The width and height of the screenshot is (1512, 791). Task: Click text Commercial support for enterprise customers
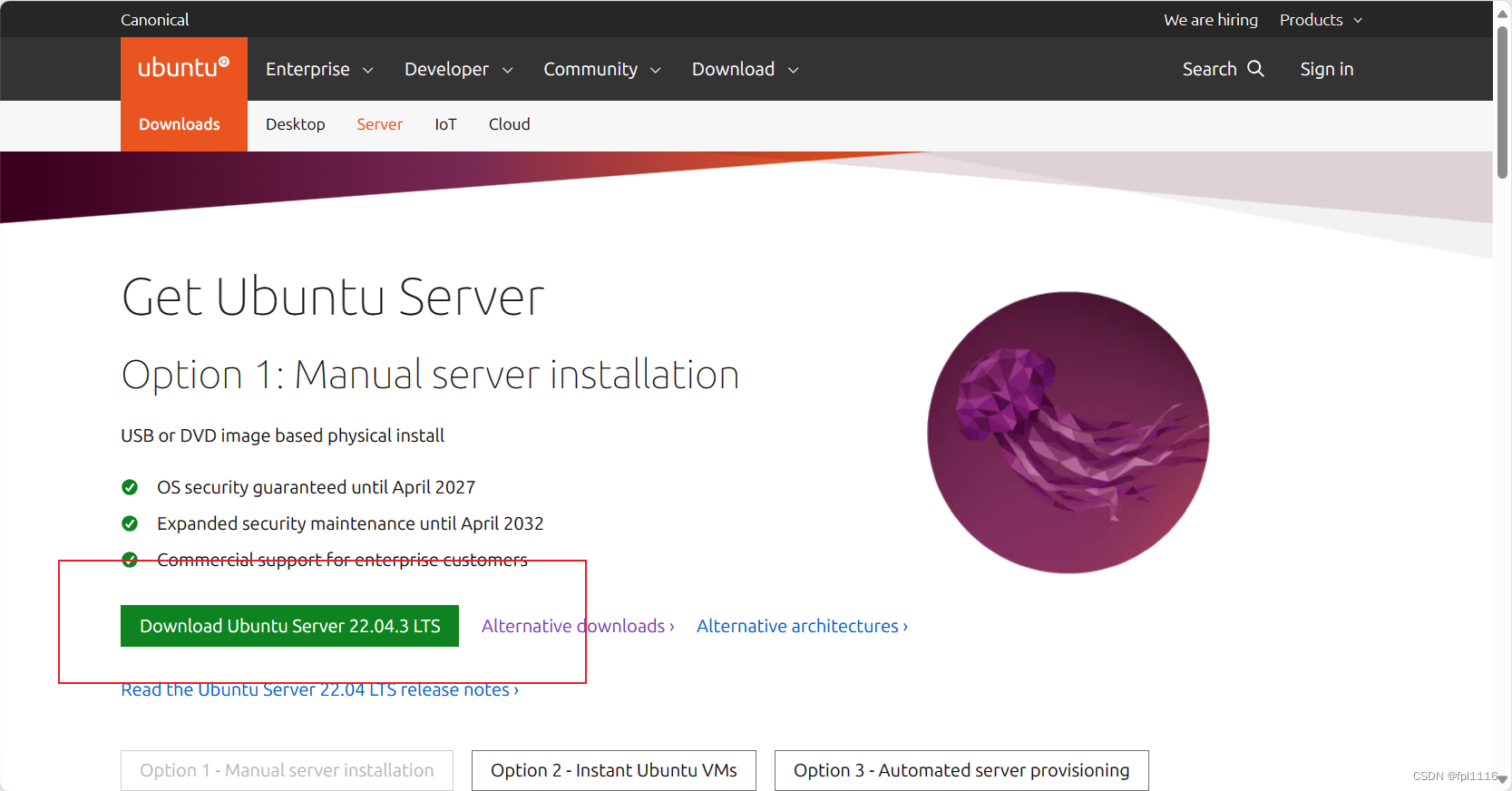click(342, 560)
